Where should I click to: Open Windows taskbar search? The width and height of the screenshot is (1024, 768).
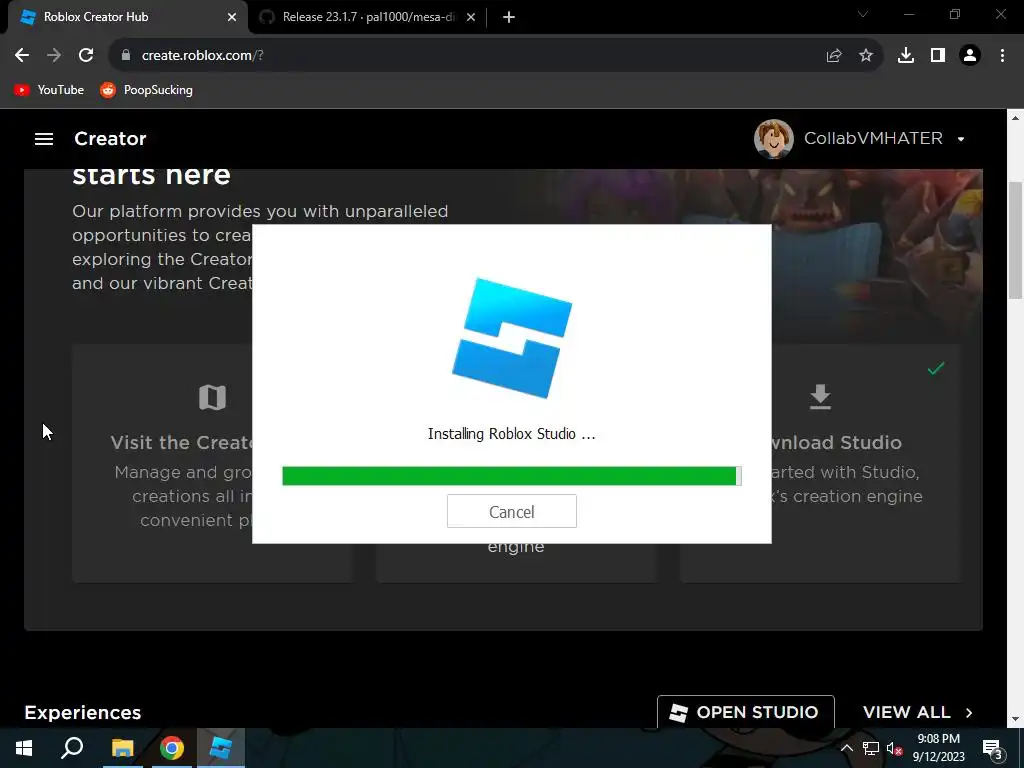pyautogui.click(x=72, y=748)
